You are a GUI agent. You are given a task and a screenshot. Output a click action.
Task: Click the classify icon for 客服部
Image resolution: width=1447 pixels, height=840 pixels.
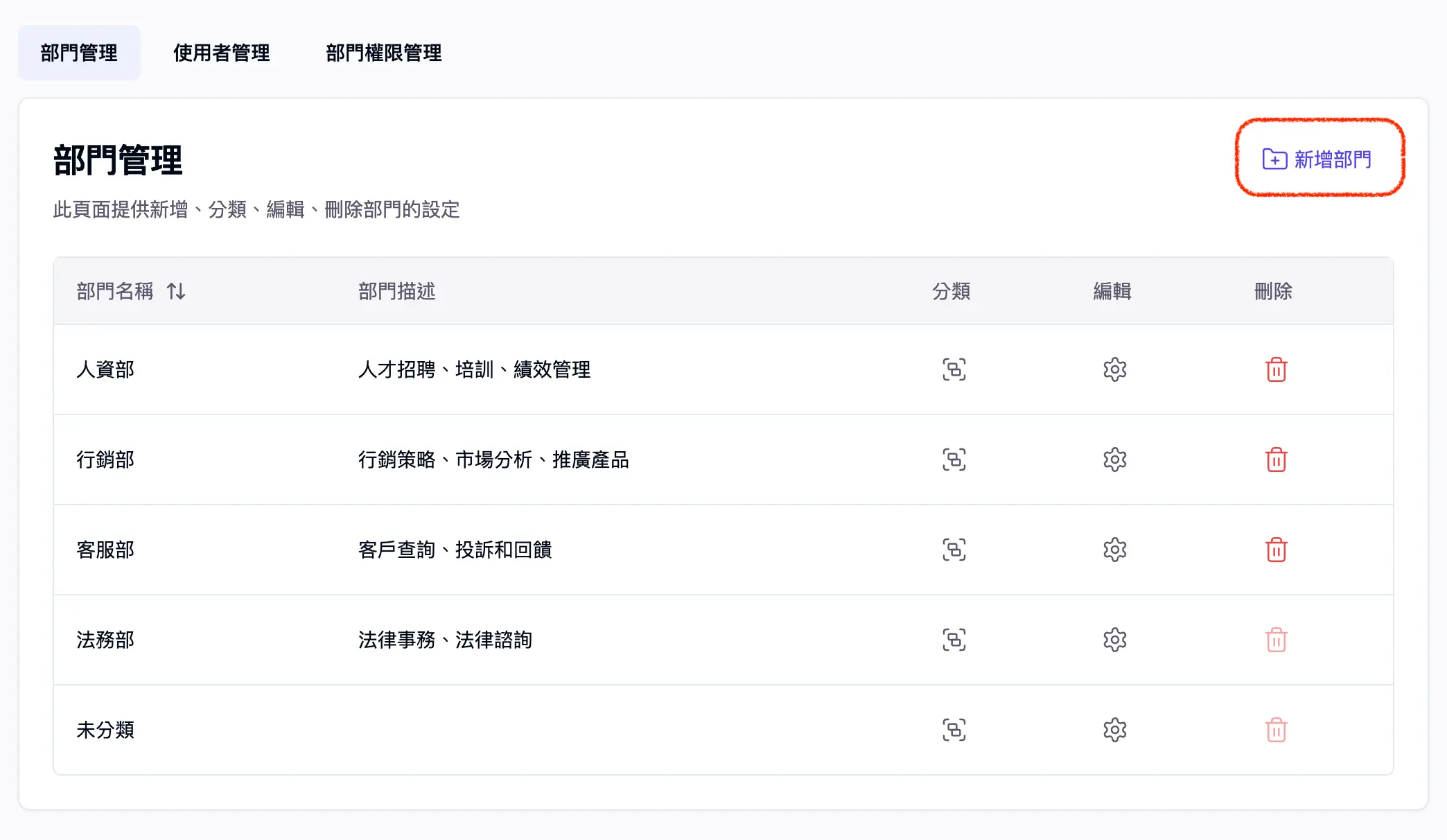[x=954, y=550]
